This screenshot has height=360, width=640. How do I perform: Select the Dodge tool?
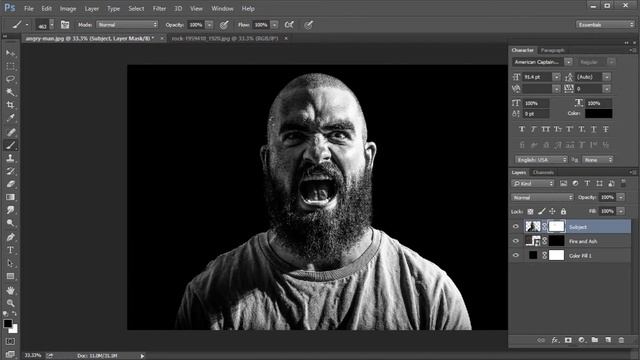(10, 223)
